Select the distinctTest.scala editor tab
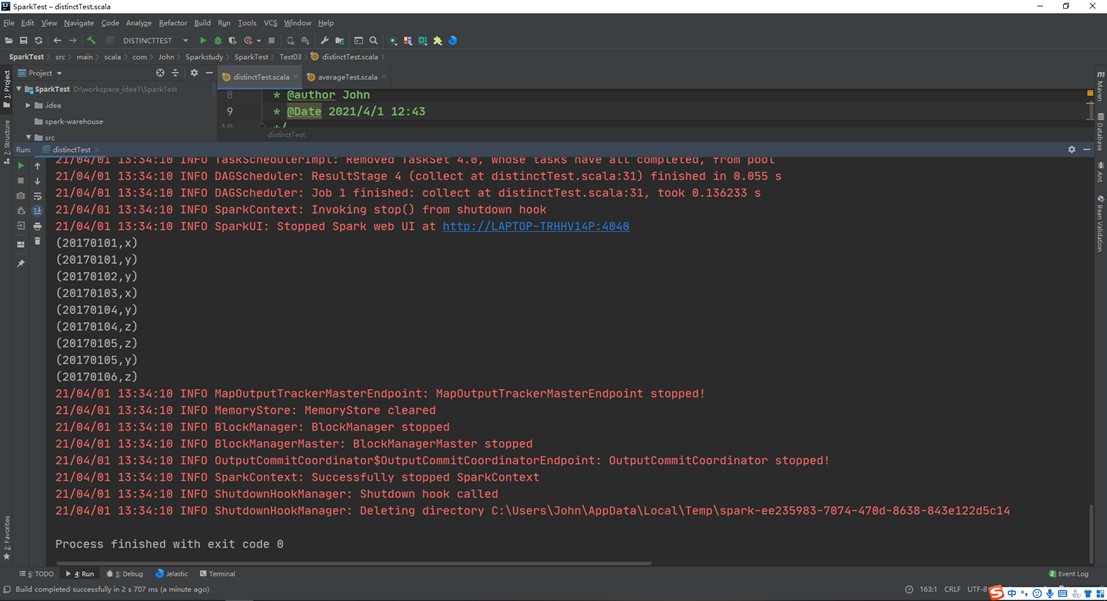This screenshot has height=601, width=1107. (260, 77)
